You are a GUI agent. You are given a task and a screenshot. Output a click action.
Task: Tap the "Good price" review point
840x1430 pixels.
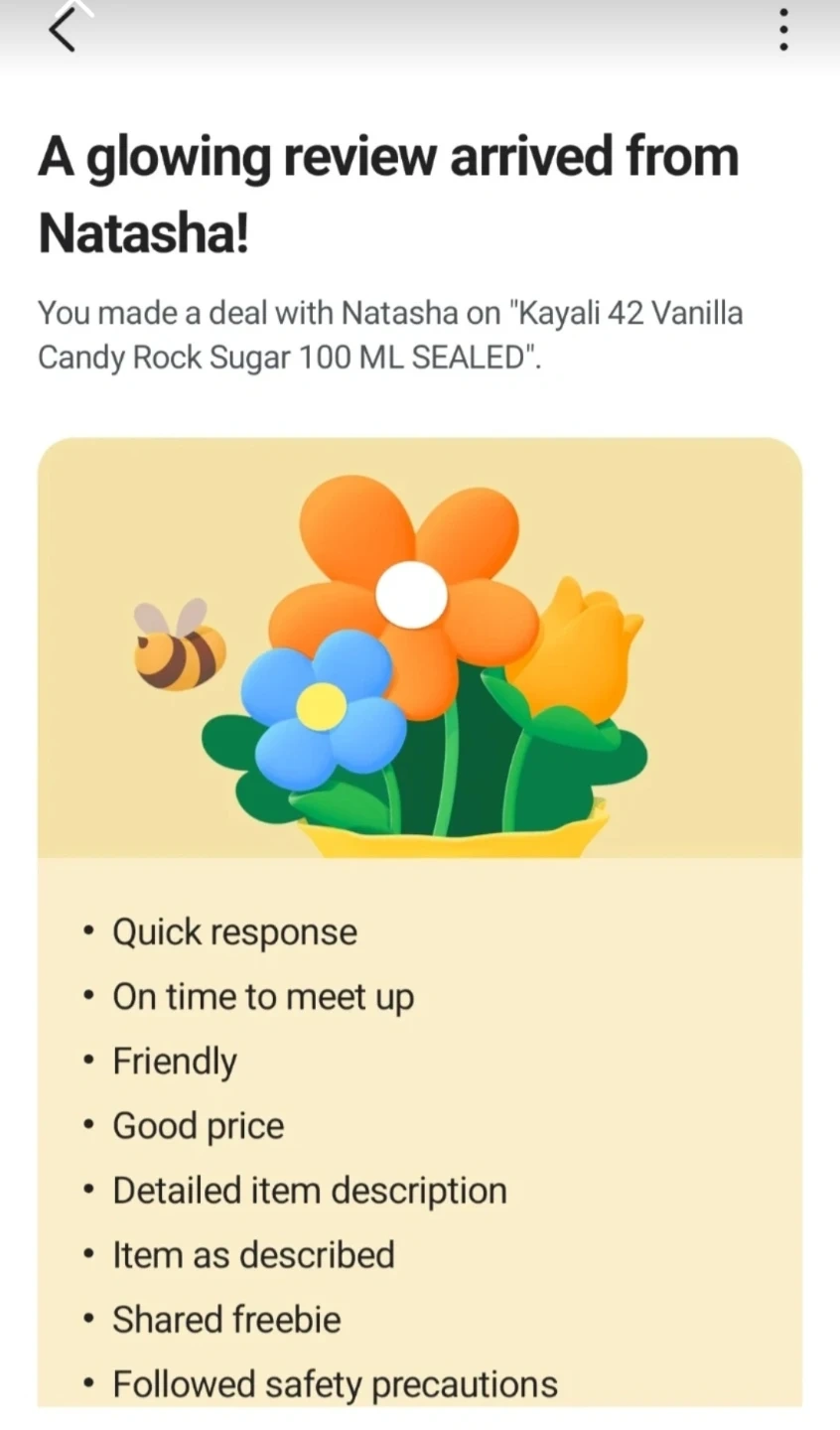tap(199, 1126)
